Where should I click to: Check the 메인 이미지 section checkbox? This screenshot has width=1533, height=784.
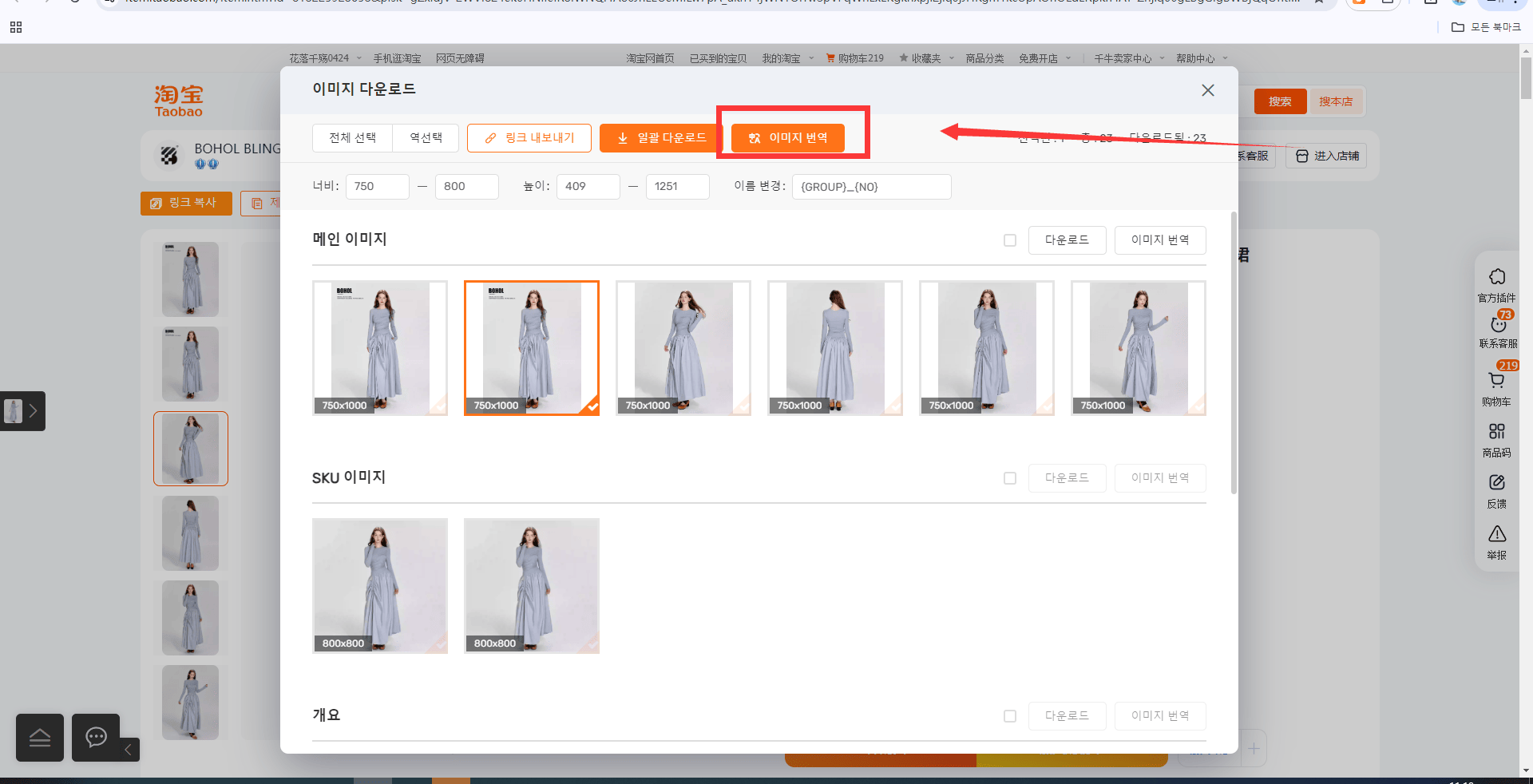(x=1010, y=240)
